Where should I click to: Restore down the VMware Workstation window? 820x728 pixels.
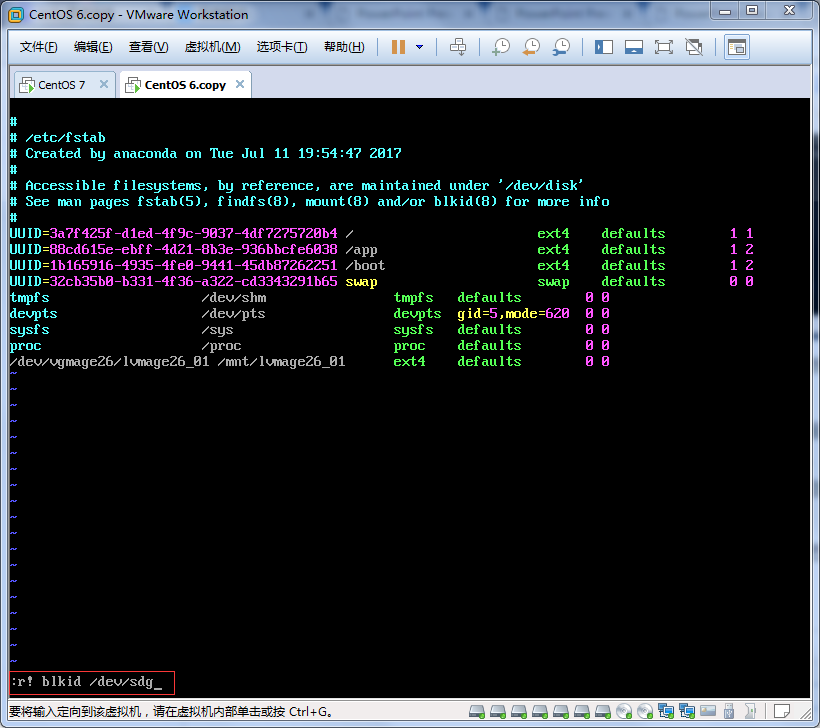pyautogui.click(x=752, y=10)
